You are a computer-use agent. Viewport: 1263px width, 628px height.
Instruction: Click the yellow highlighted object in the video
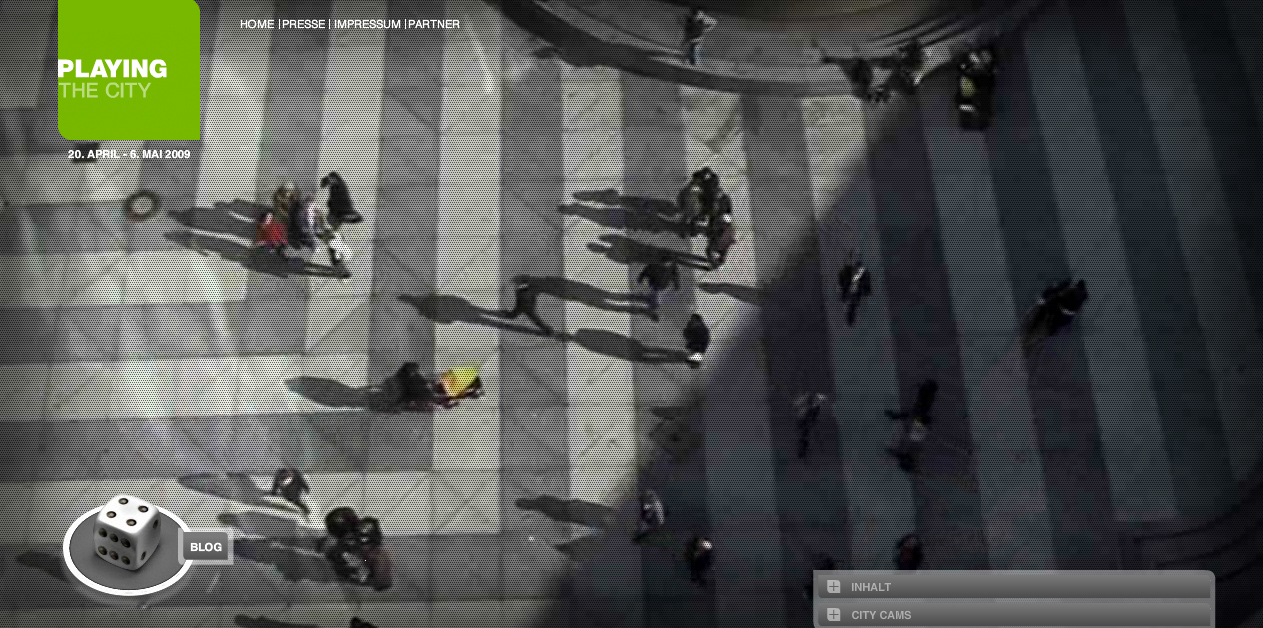(459, 381)
